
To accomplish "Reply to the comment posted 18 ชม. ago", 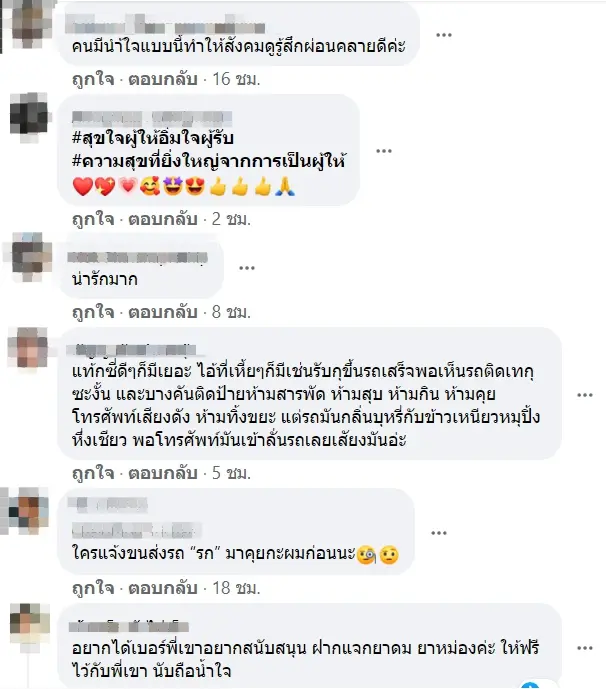I will (x=163, y=588).
